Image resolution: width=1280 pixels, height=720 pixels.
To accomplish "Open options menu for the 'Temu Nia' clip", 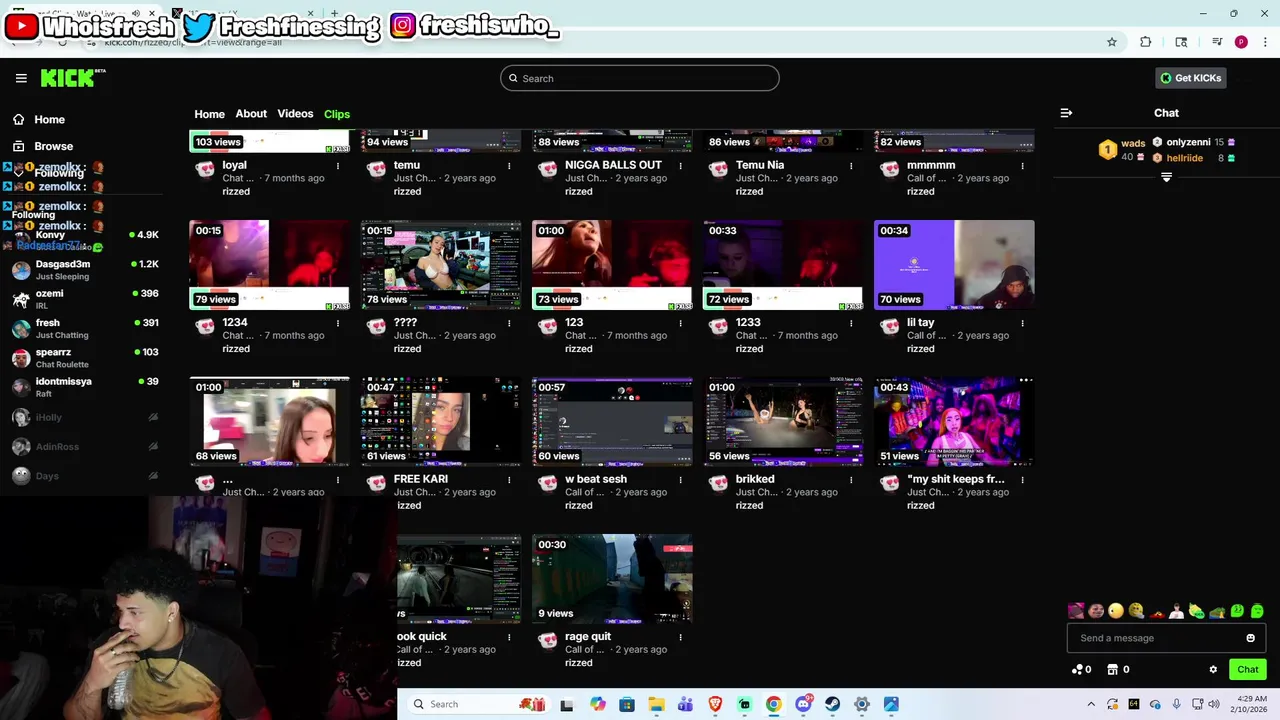I will pyautogui.click(x=851, y=166).
